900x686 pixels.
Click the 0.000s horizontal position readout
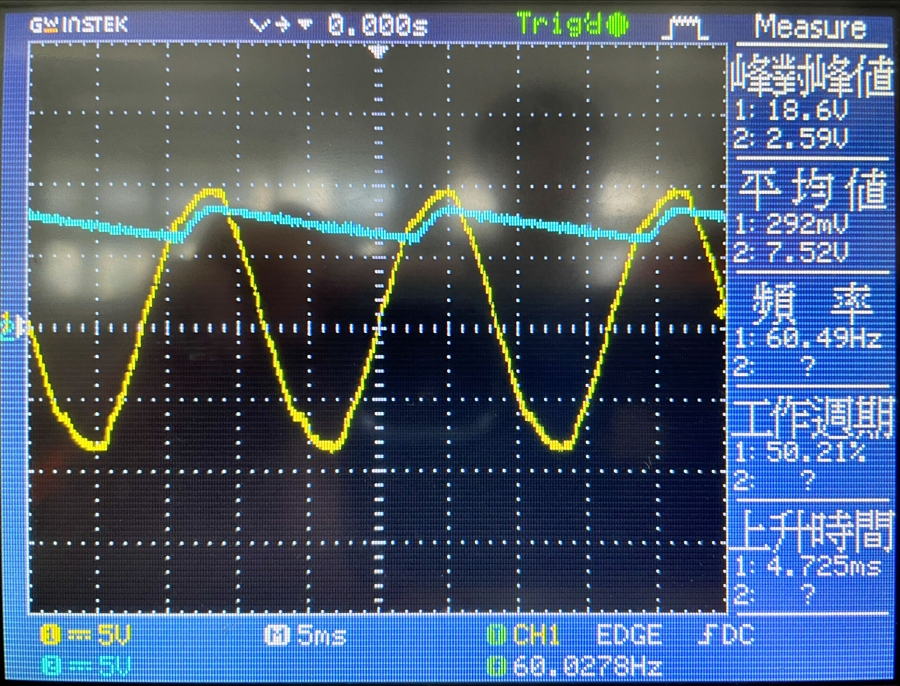pyautogui.click(x=376, y=25)
